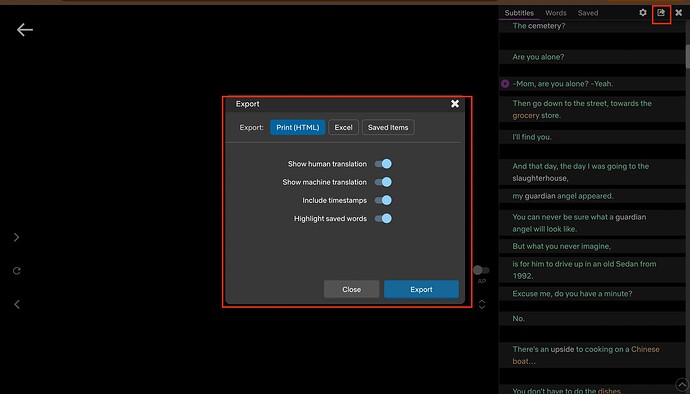Click the back arrow in the player
This screenshot has width=690, height=394.
coord(25,29)
